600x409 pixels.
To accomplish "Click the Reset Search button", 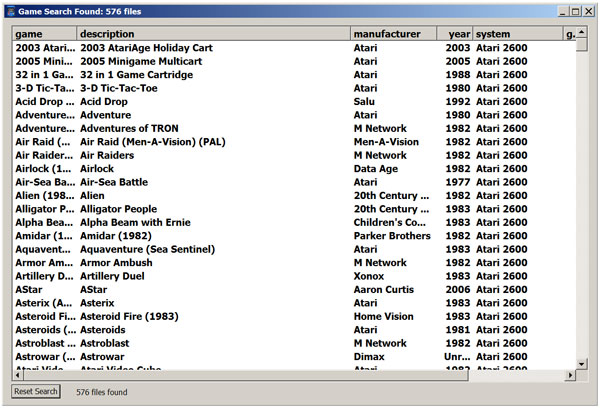I will pos(36,392).
